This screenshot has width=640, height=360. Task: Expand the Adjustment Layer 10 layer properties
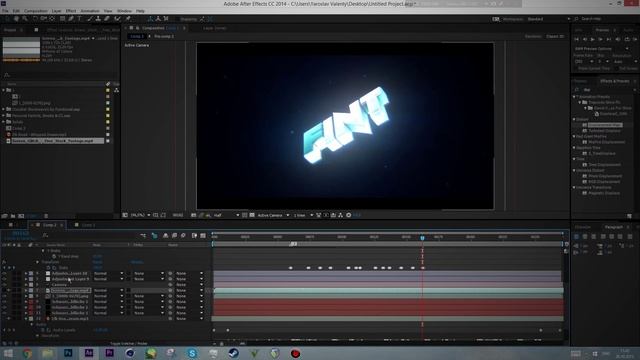click(x=26, y=273)
